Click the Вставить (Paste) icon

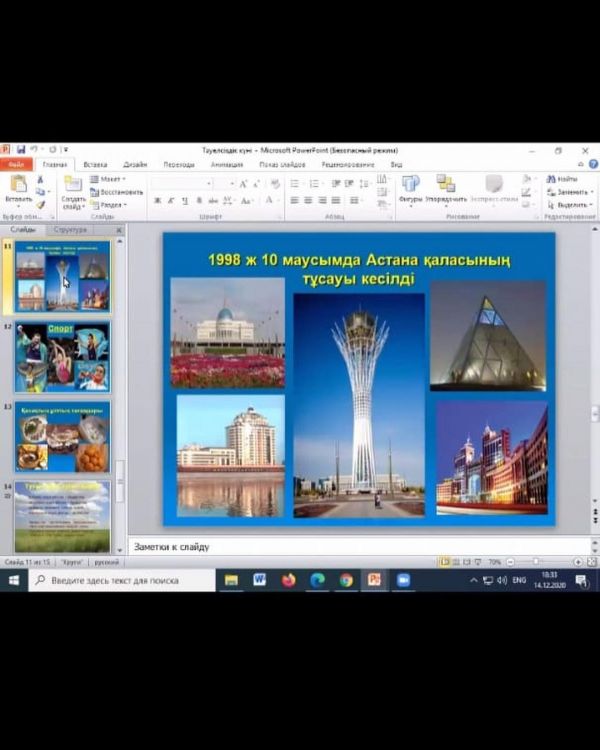click(x=18, y=186)
